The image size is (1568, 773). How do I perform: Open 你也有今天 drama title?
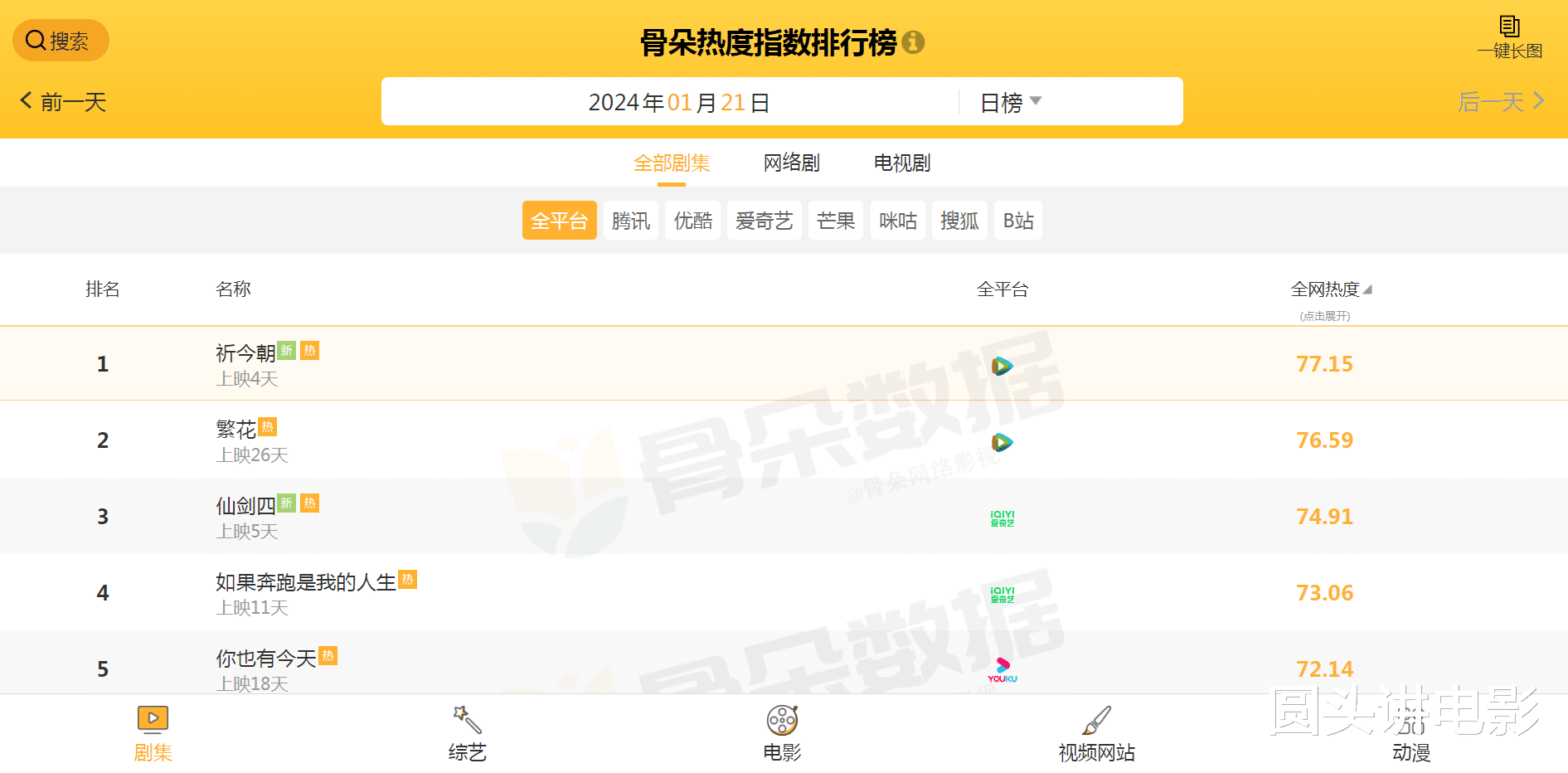click(266, 659)
